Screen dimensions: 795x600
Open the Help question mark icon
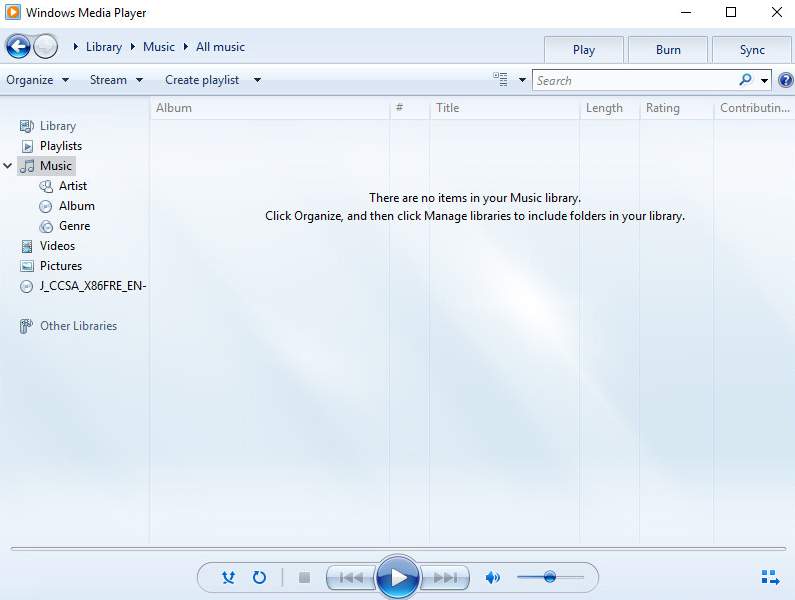coord(785,80)
